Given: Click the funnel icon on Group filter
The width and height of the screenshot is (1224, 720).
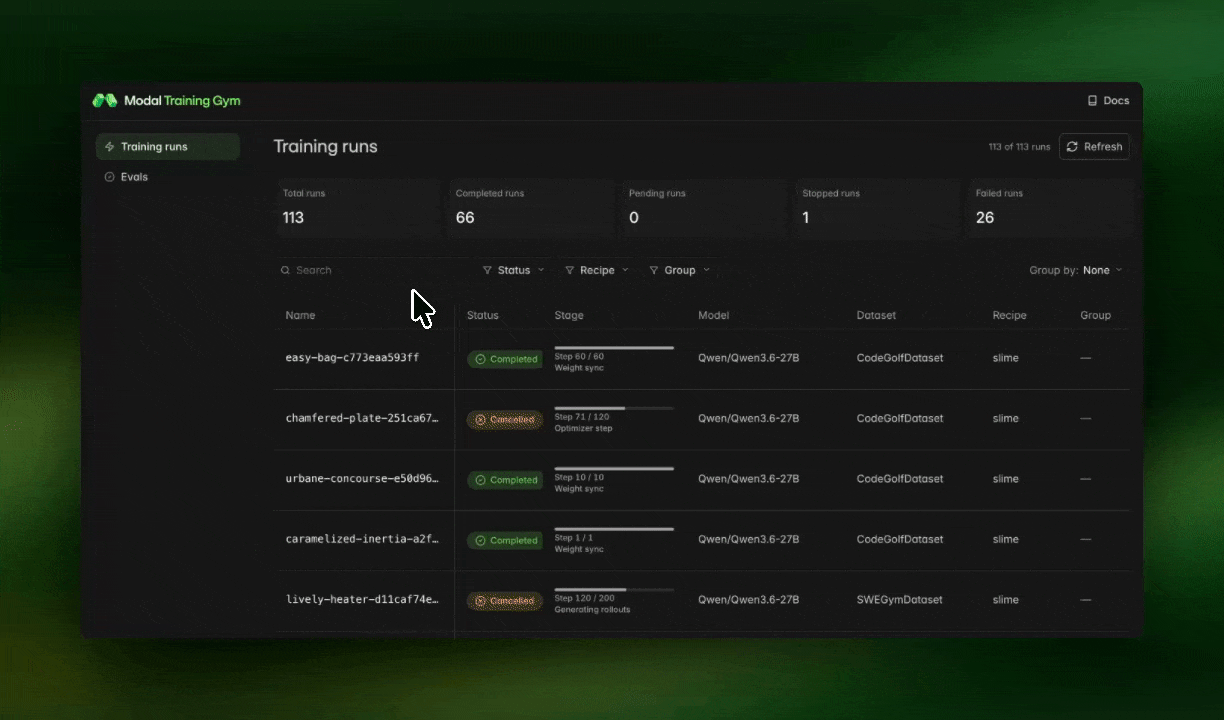Looking at the screenshot, I should [x=654, y=270].
